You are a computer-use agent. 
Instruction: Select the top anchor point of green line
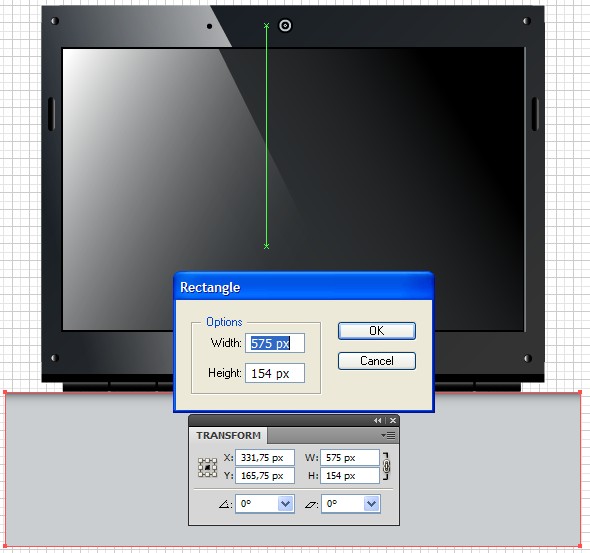pyautogui.click(x=266, y=26)
